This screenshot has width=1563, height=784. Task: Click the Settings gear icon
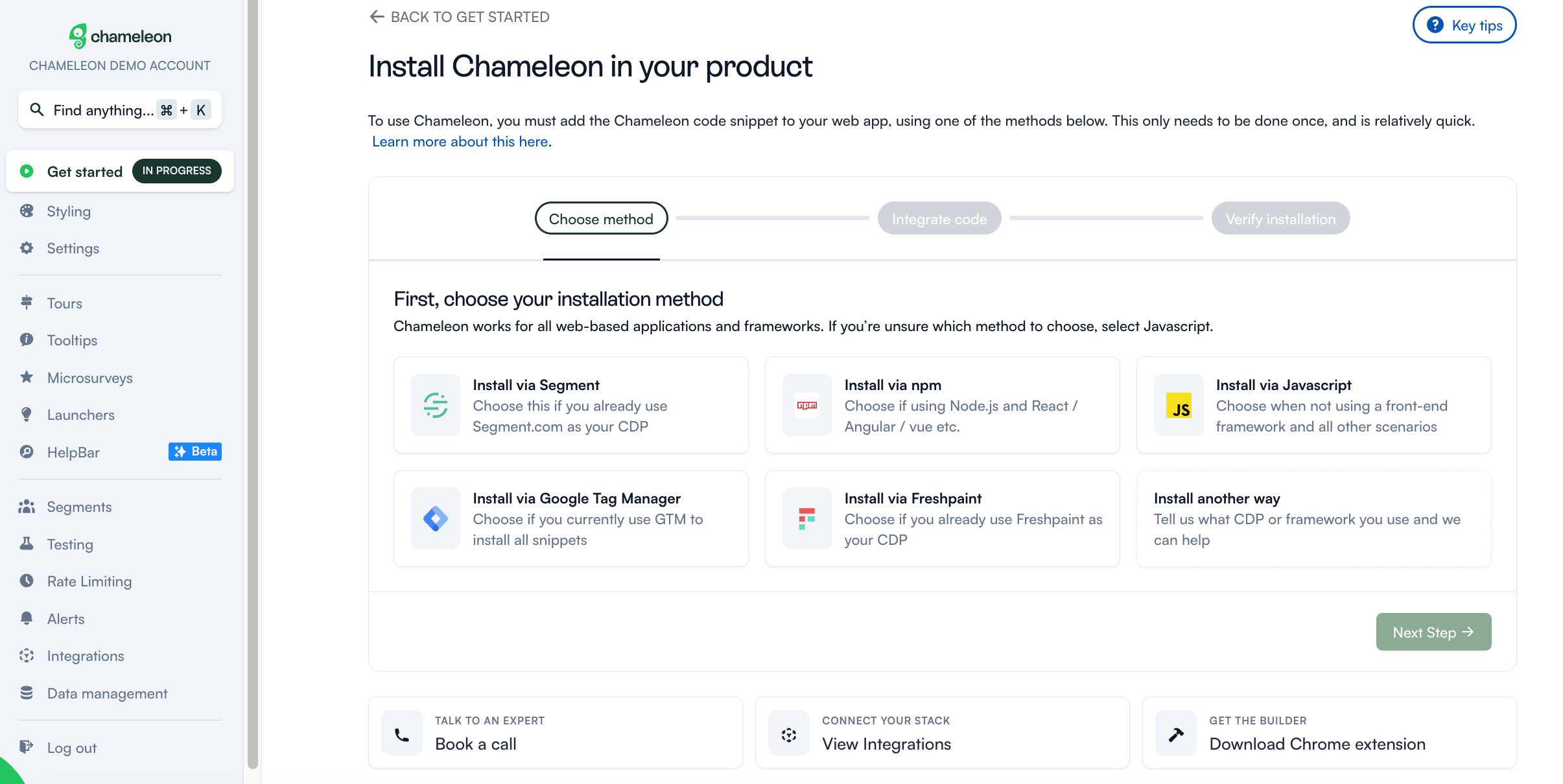click(x=27, y=248)
